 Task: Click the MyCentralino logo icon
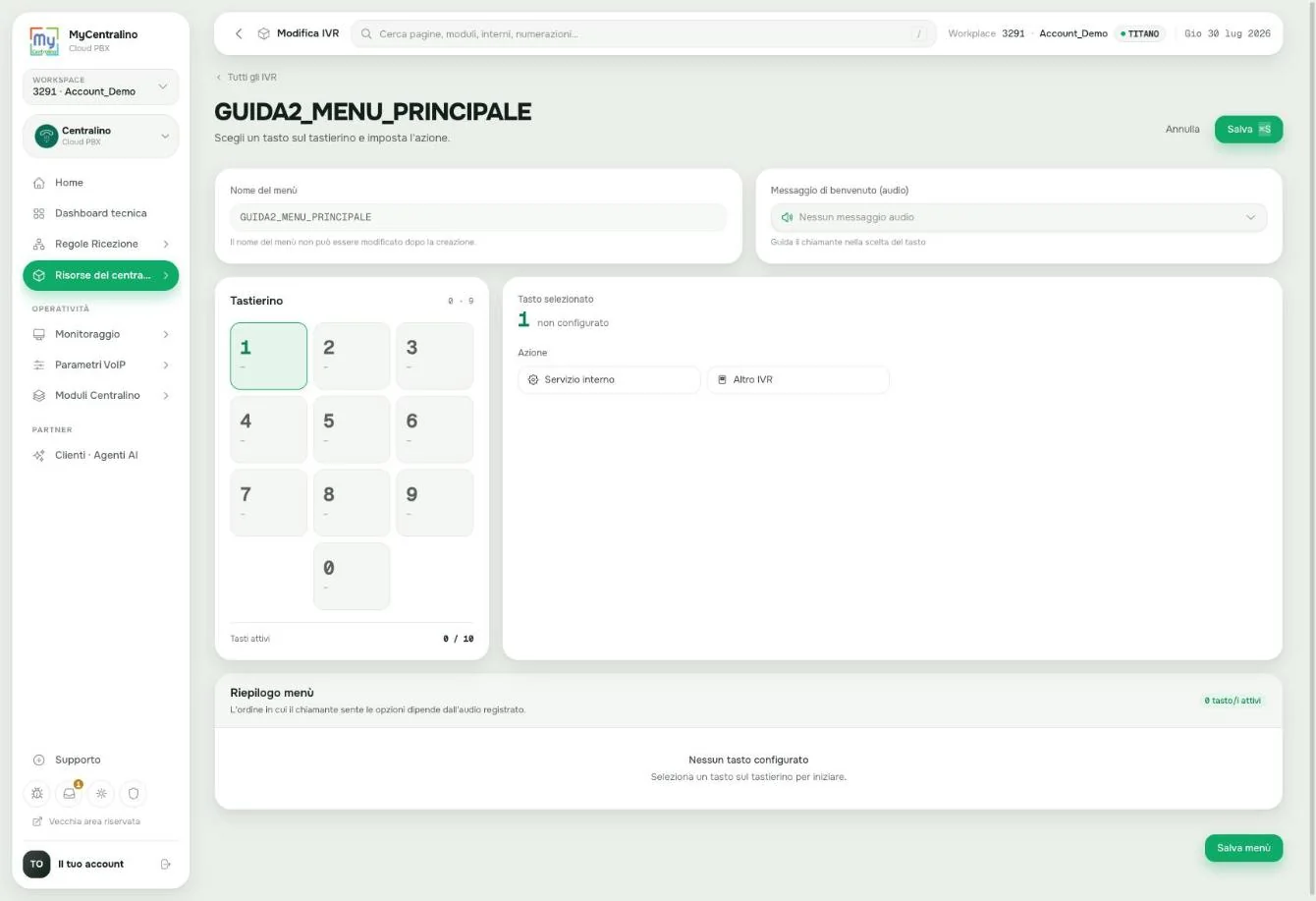point(44,40)
